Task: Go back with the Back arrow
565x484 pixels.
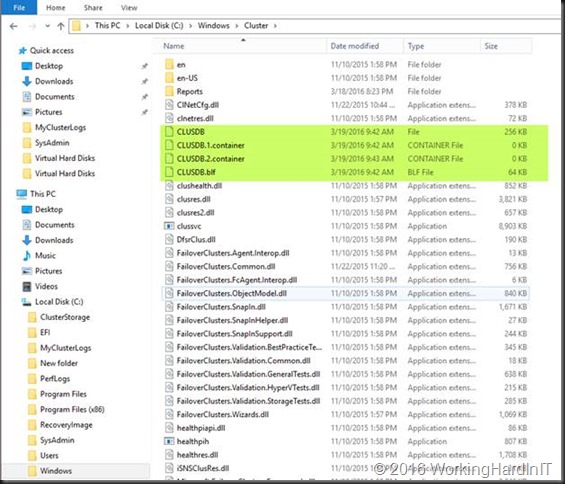Action: pos(14,26)
